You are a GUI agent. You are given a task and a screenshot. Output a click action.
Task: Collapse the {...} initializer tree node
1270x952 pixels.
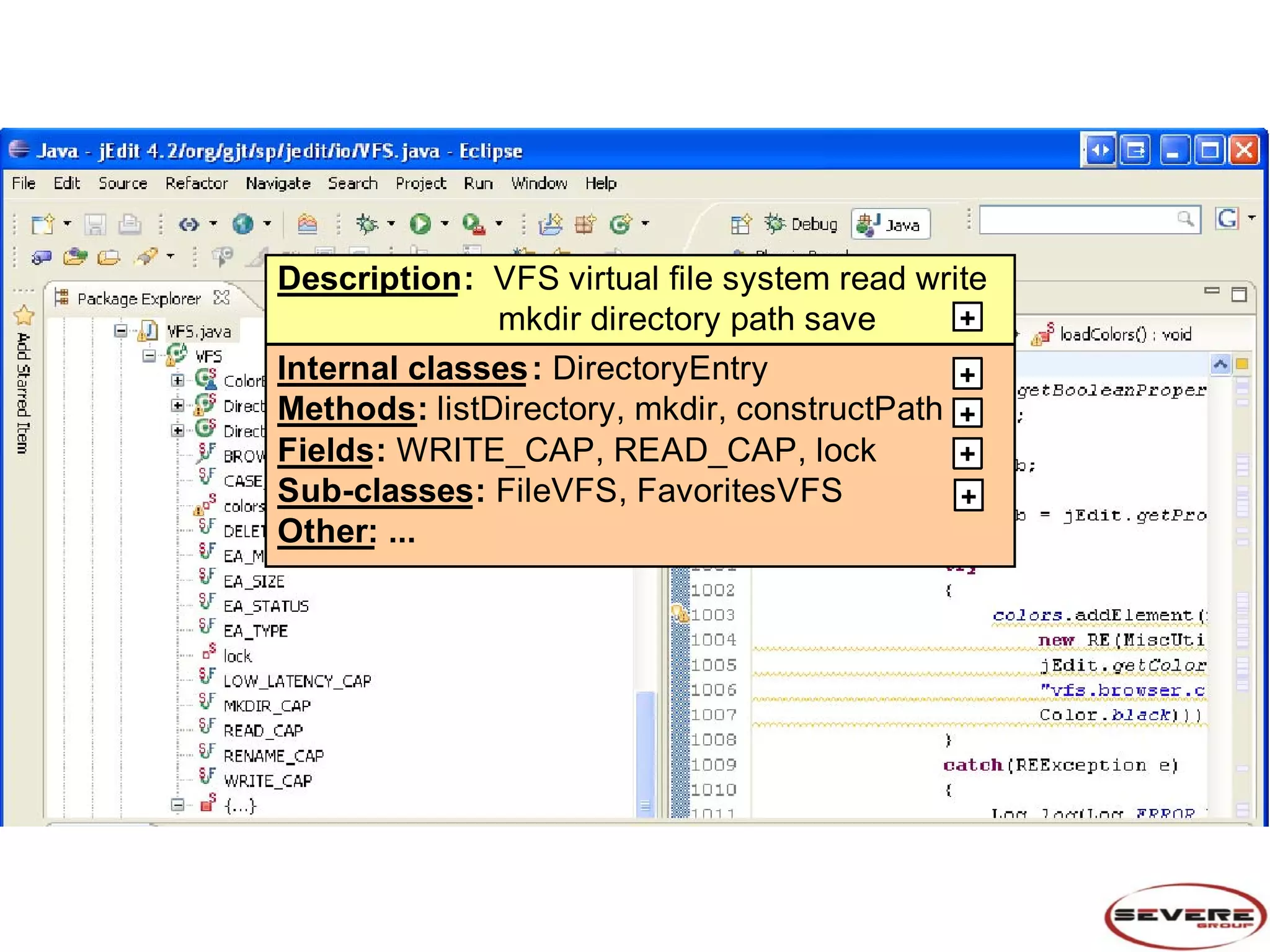[177, 805]
